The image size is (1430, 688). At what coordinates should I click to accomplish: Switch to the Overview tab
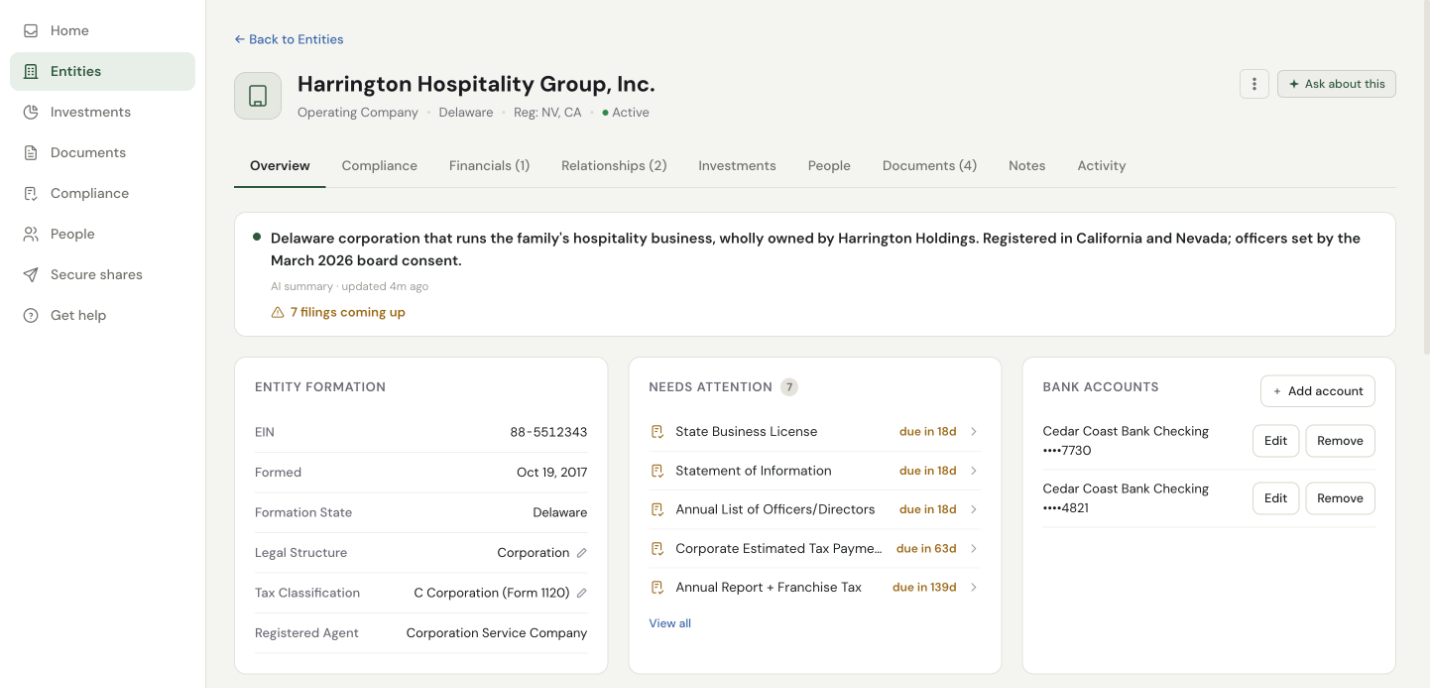click(280, 166)
